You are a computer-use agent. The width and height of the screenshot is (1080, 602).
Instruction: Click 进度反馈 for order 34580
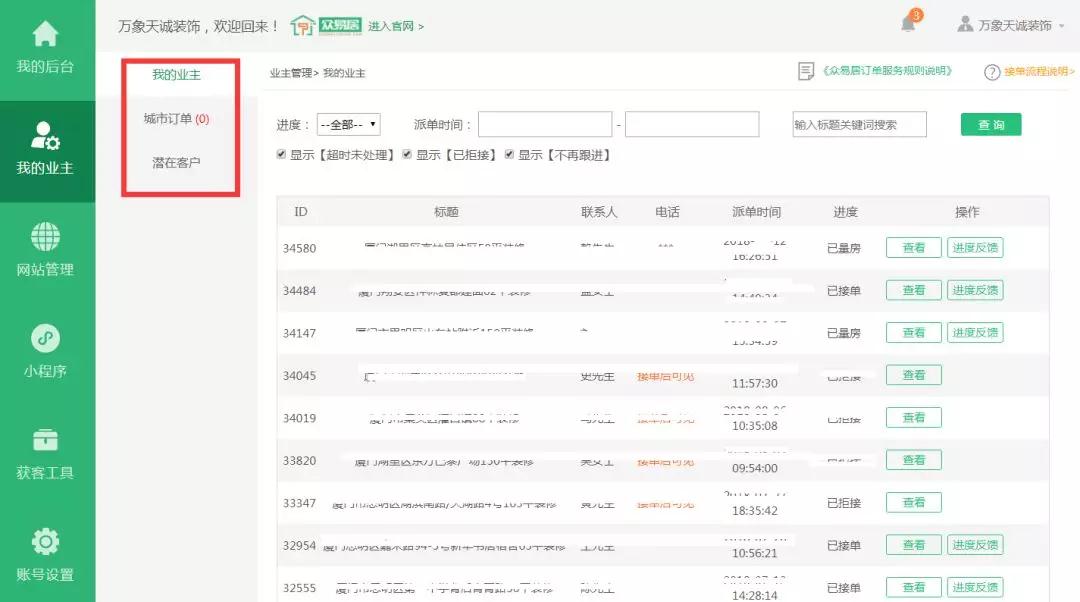click(x=975, y=248)
